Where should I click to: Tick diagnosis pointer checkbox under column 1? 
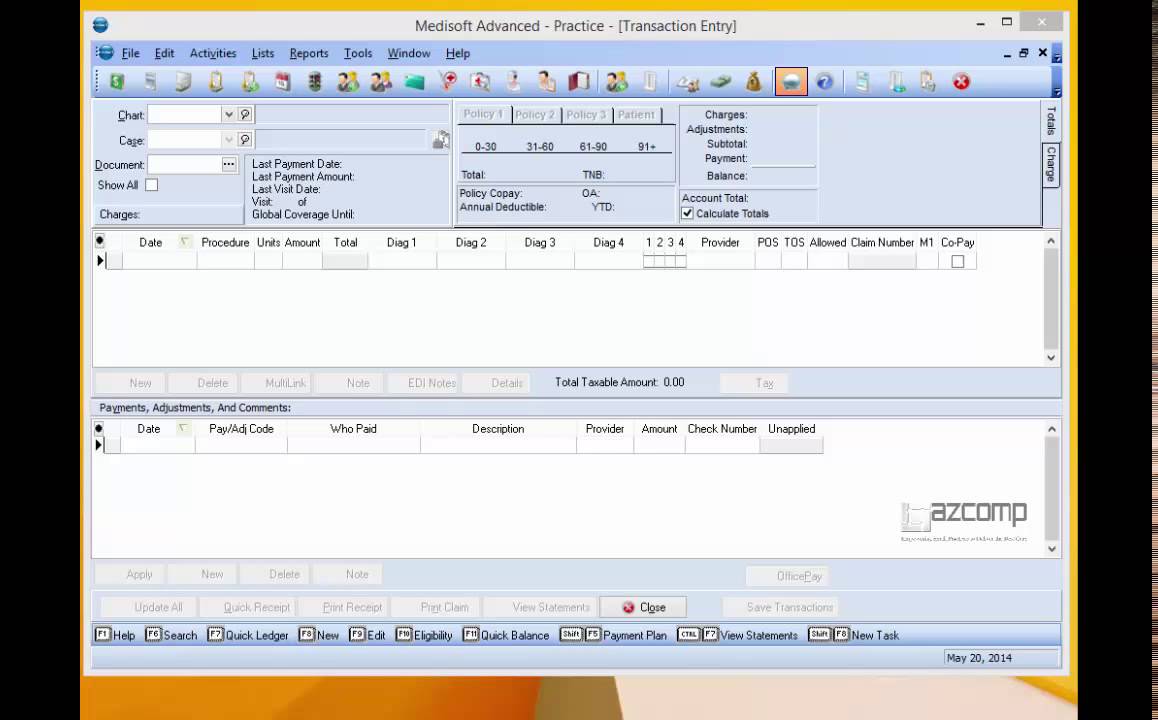(648, 261)
